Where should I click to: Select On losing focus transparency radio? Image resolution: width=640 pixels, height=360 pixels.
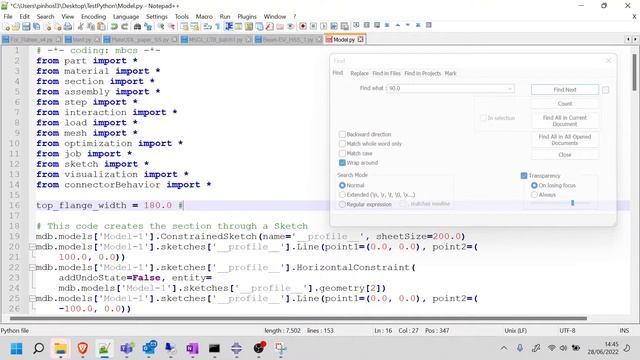534,185
